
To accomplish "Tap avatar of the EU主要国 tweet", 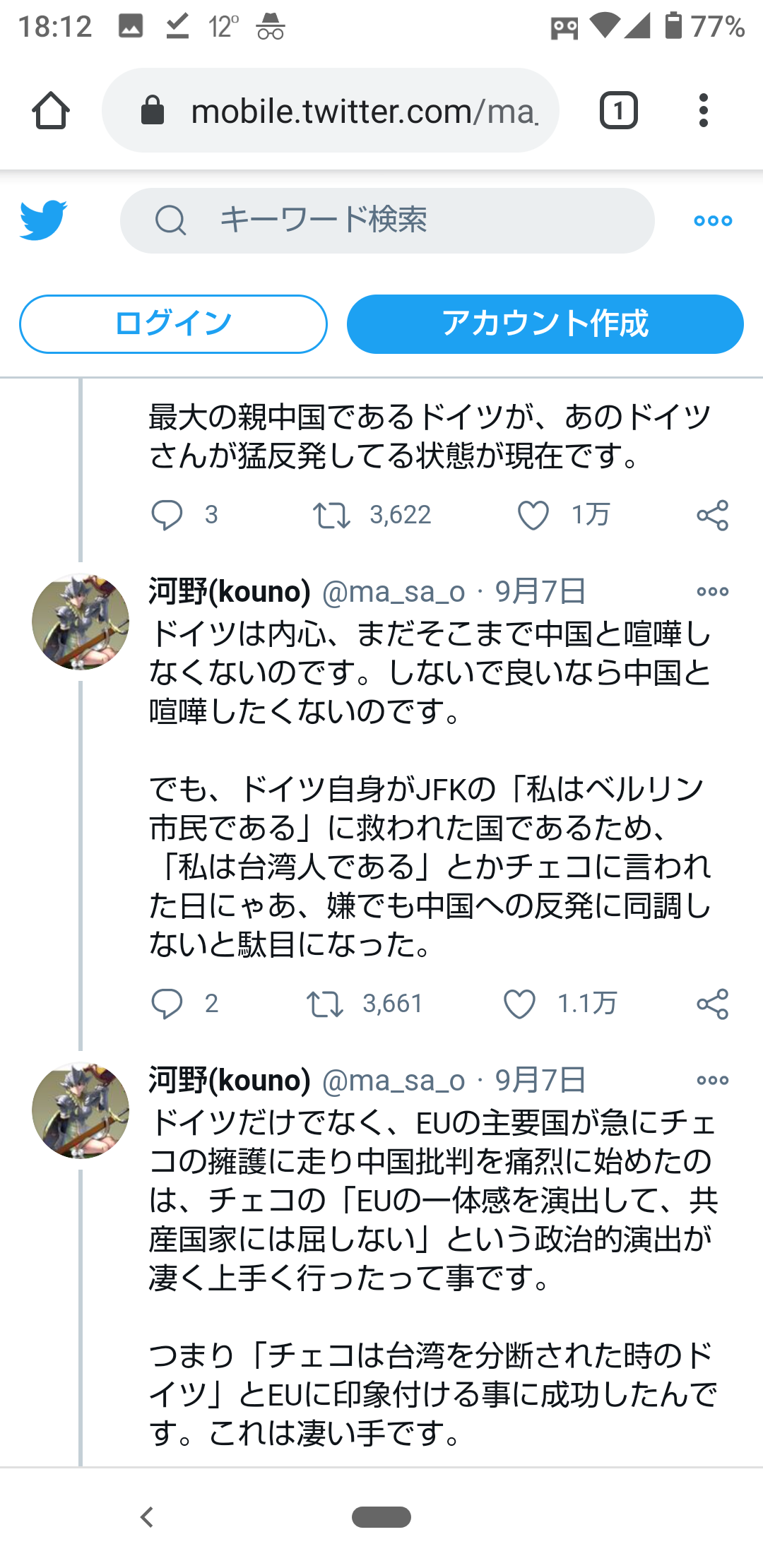I will (81, 1110).
